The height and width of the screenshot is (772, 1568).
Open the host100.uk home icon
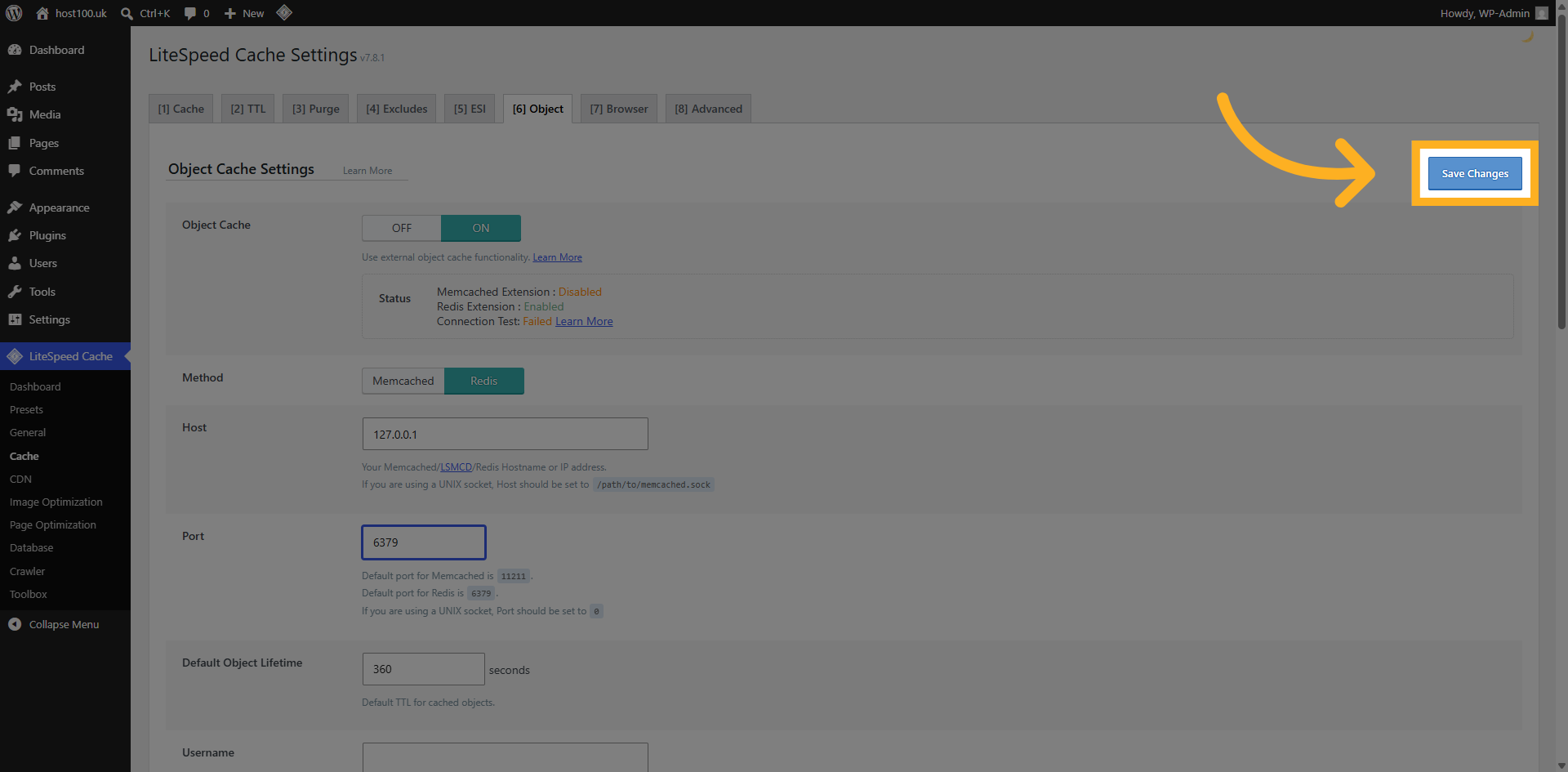42,13
